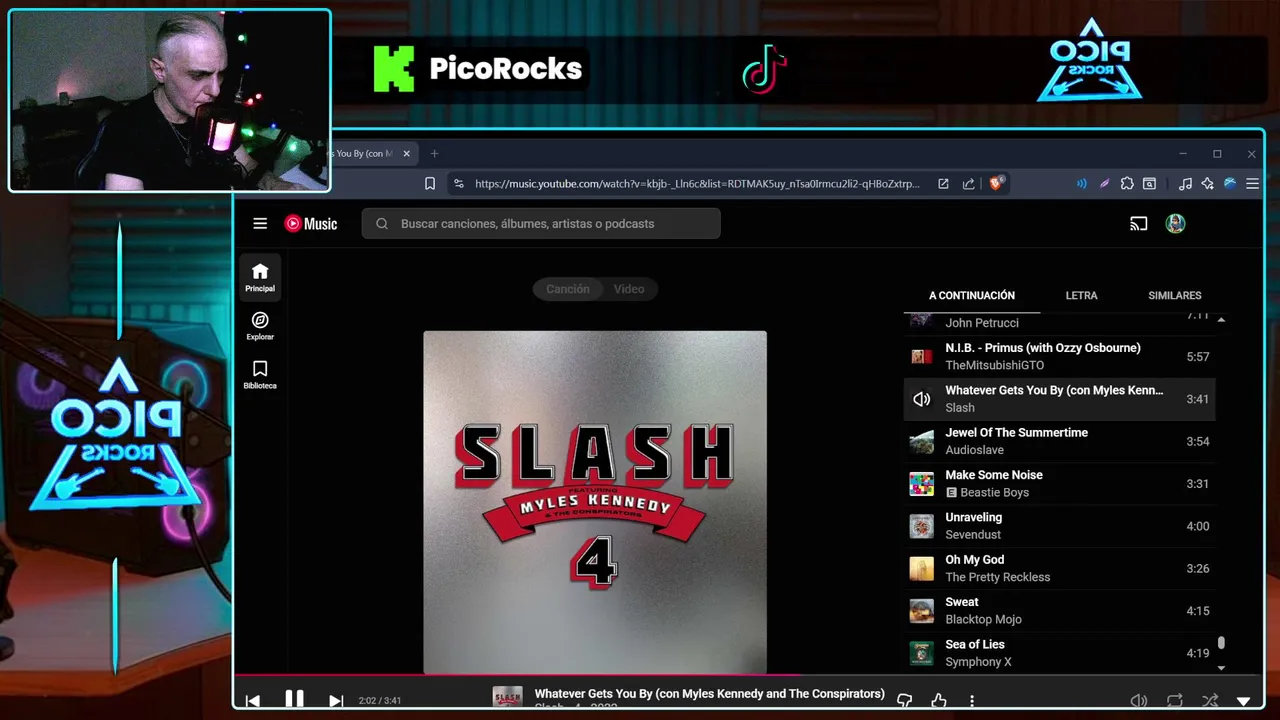The width and height of the screenshot is (1280, 720).
Task: Click the speaker icon on Whatever Gets You By row
Action: click(x=921, y=399)
